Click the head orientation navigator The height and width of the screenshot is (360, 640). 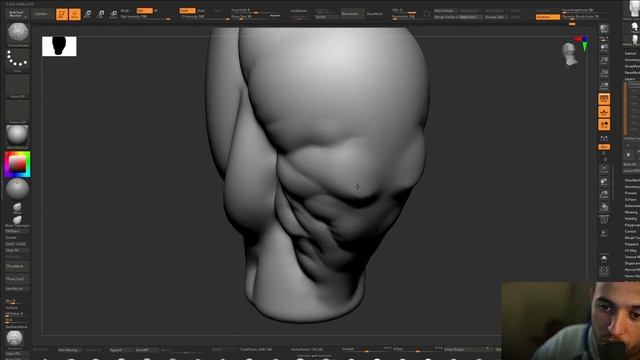pos(569,54)
